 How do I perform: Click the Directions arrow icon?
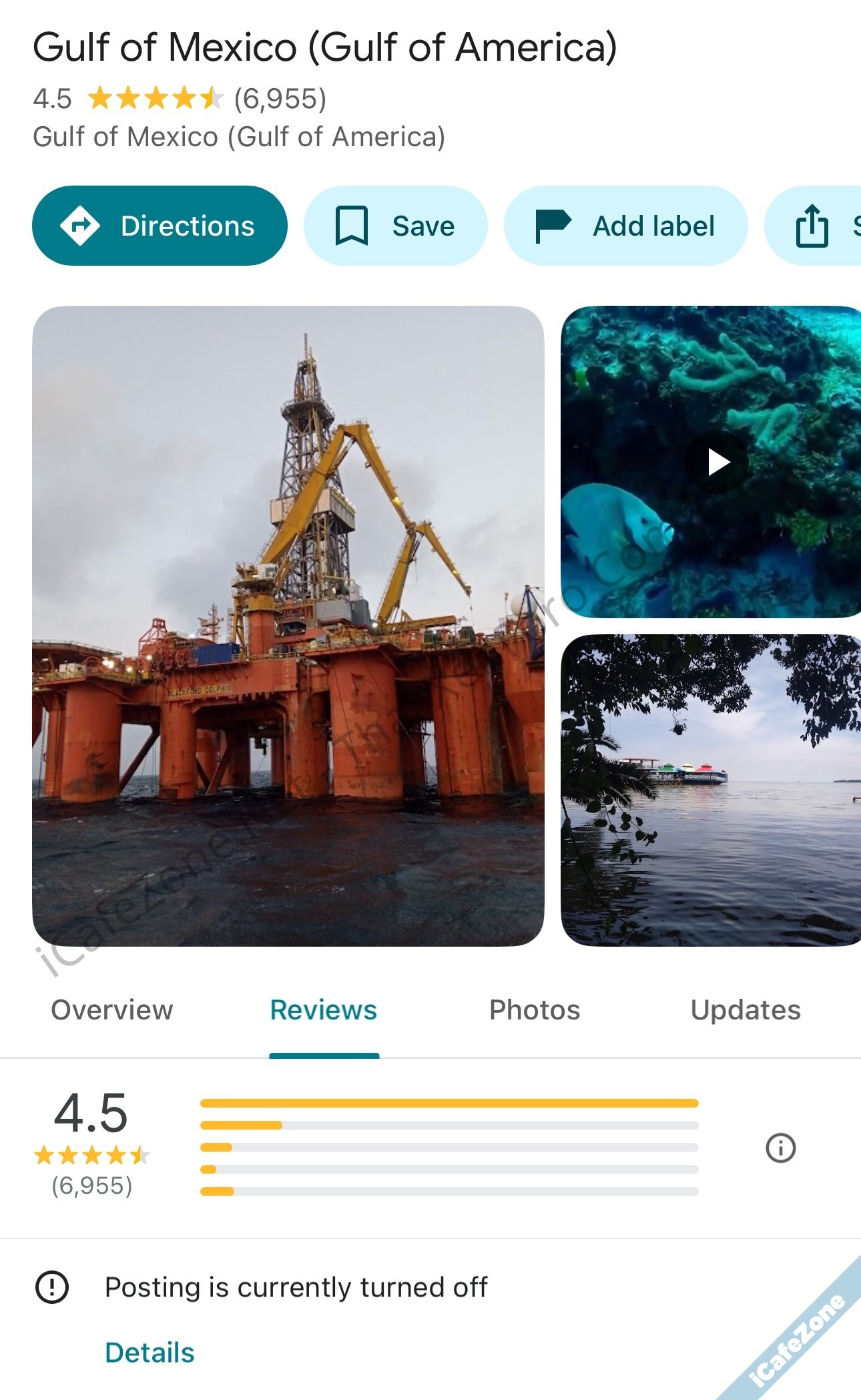coord(80,226)
